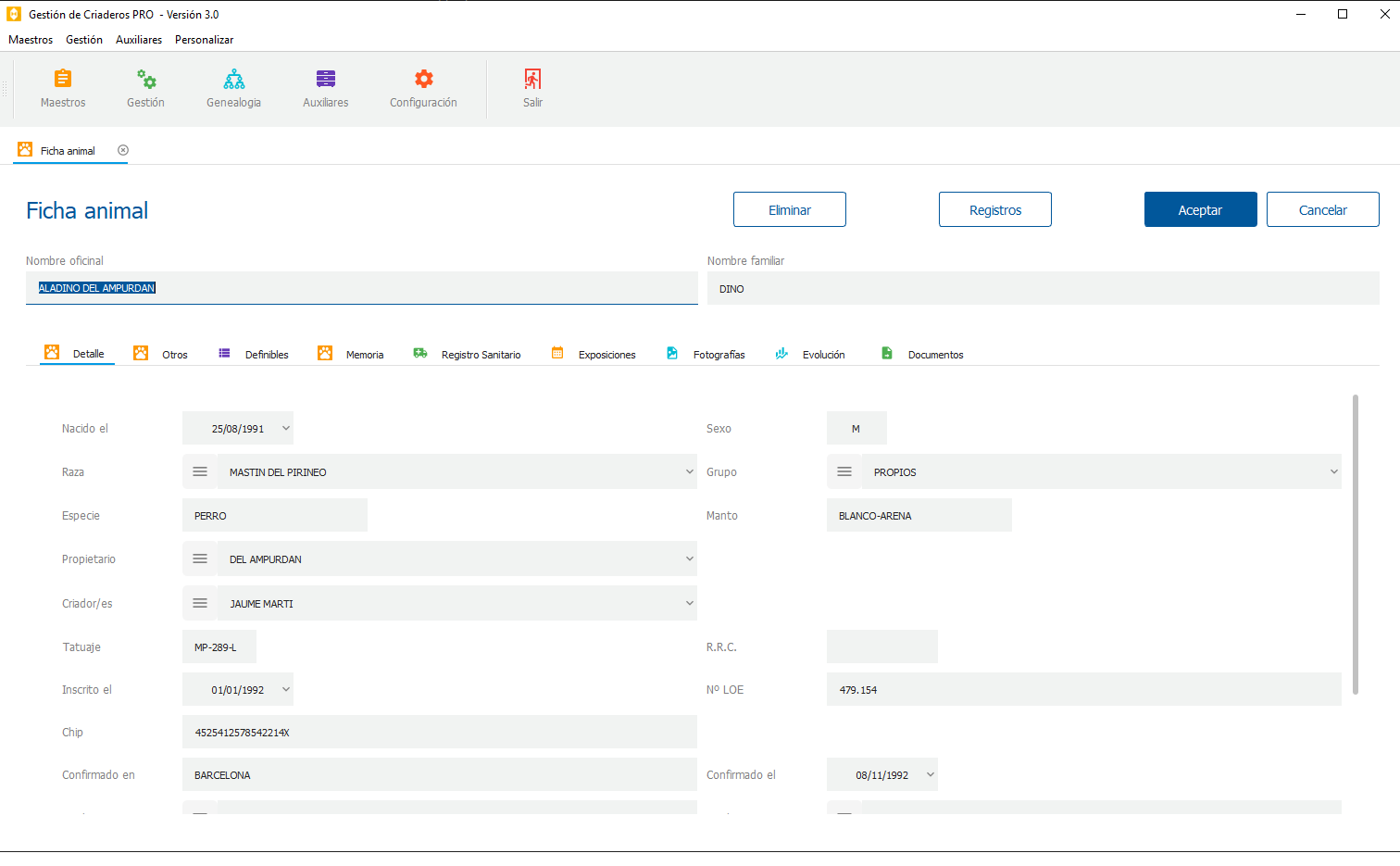This screenshot has width=1400, height=866.
Task: Click the Auxiliares toolbar icon
Action: [326, 80]
